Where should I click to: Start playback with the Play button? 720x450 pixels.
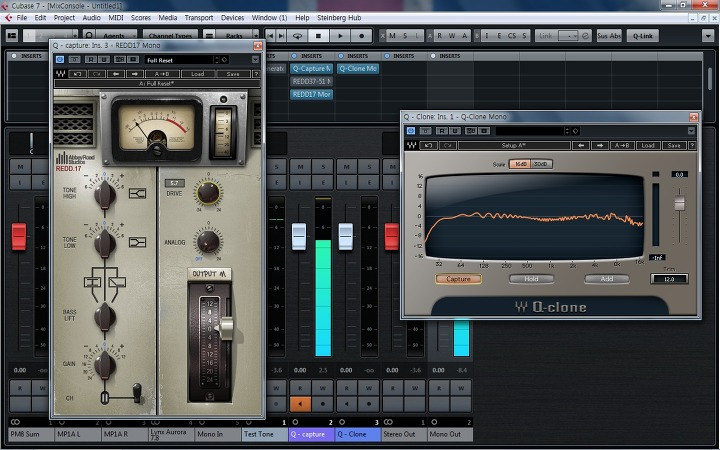340,35
